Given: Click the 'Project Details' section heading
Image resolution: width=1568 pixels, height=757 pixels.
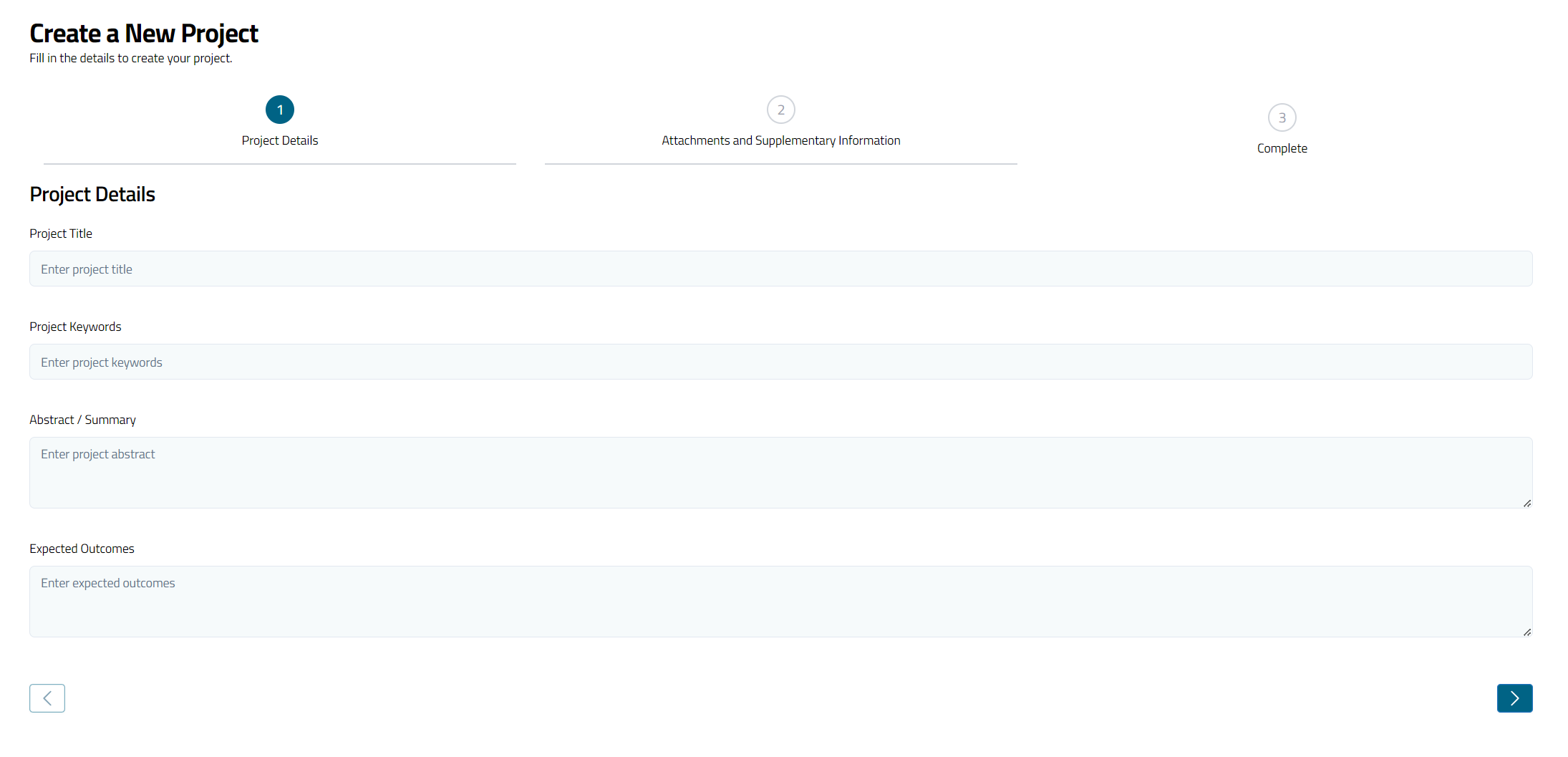Looking at the screenshot, I should coord(92,194).
